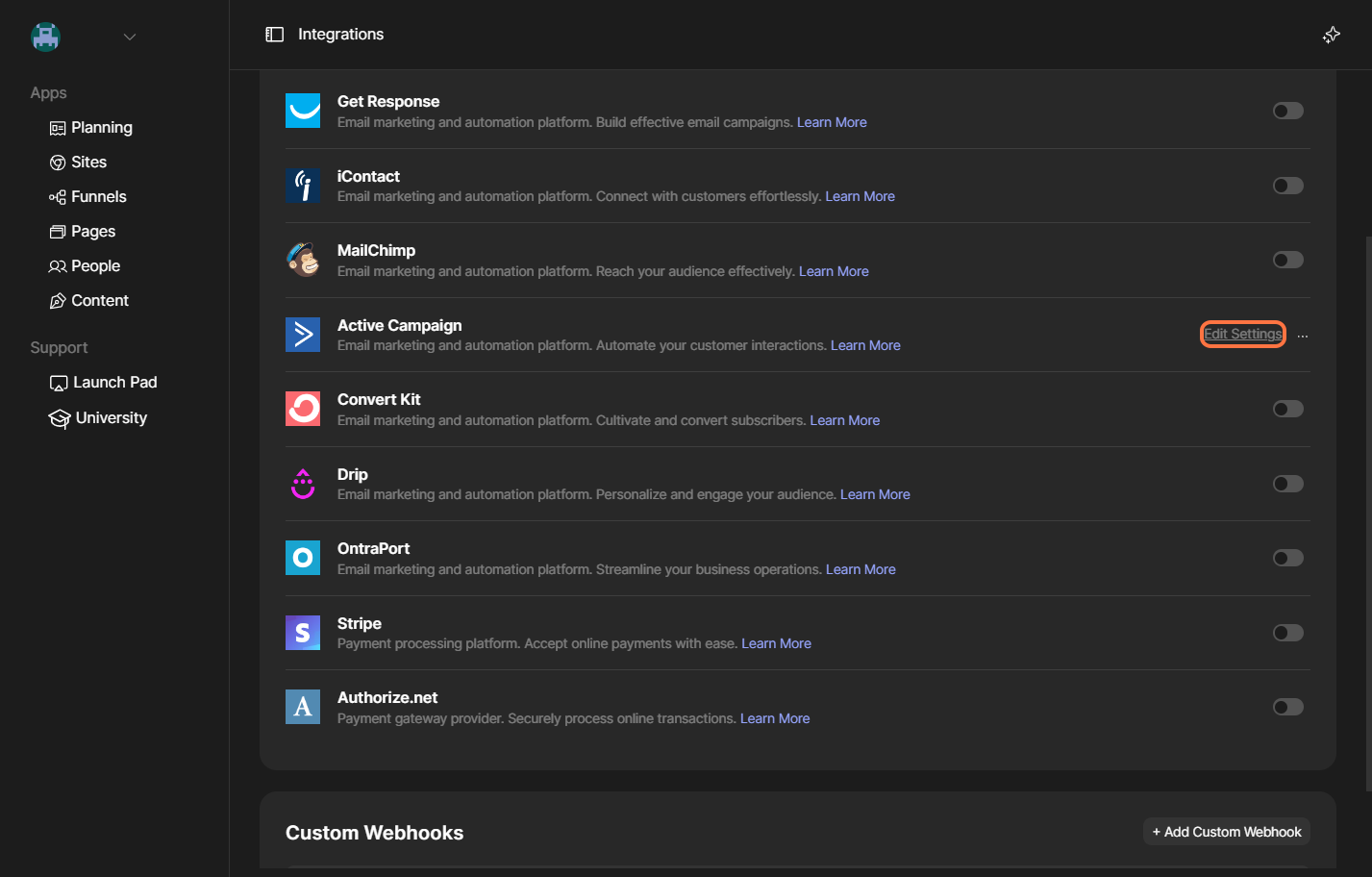The height and width of the screenshot is (877, 1372).
Task: Click Add Custom Webhook button
Action: pyautogui.click(x=1227, y=832)
